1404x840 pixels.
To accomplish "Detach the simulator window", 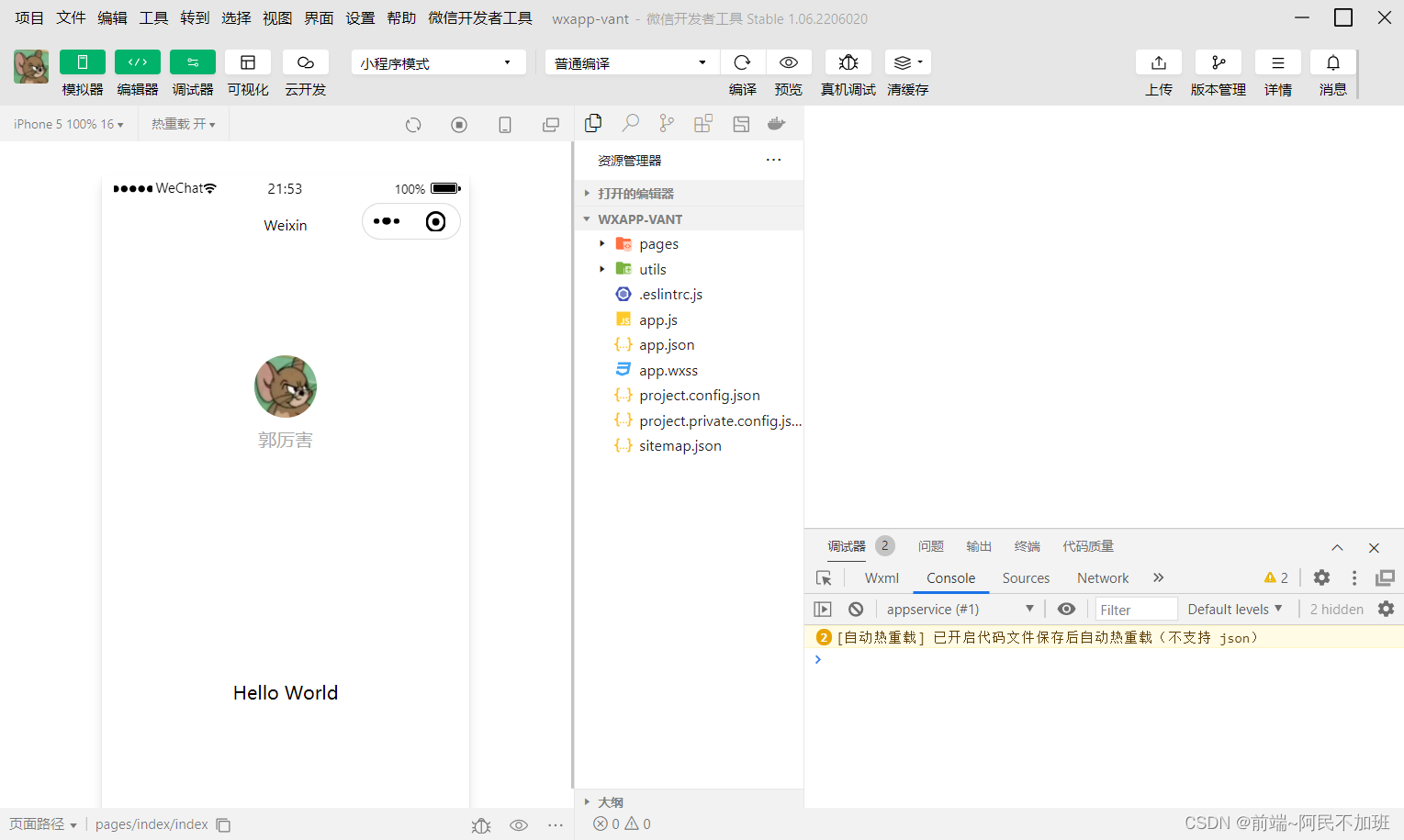I will click(551, 125).
